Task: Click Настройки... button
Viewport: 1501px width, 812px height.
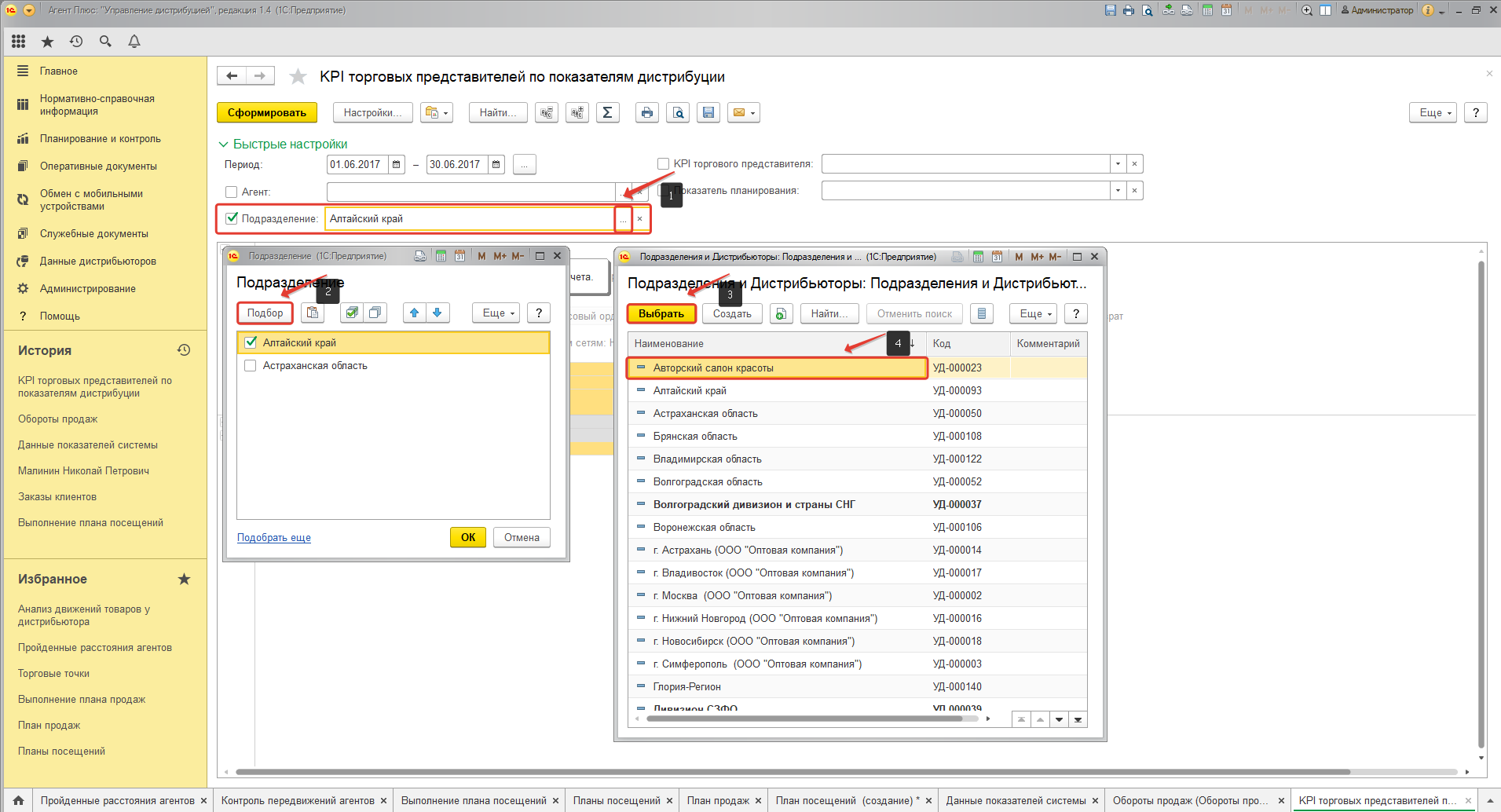Action: [372, 112]
